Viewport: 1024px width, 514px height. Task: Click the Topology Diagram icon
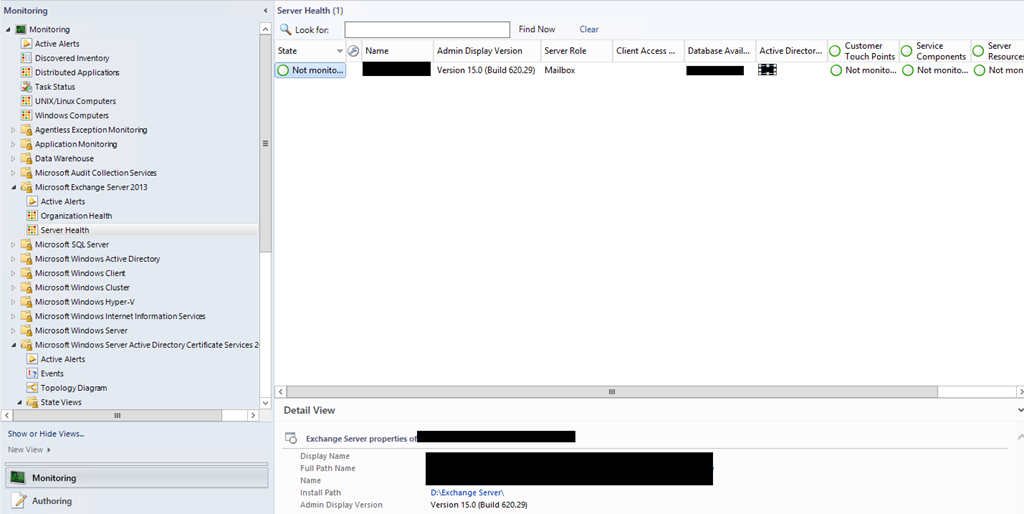click(32, 388)
